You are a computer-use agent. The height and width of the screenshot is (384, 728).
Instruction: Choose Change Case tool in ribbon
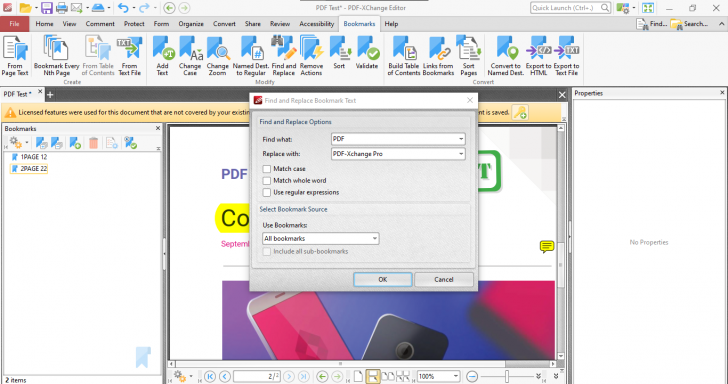pos(190,56)
